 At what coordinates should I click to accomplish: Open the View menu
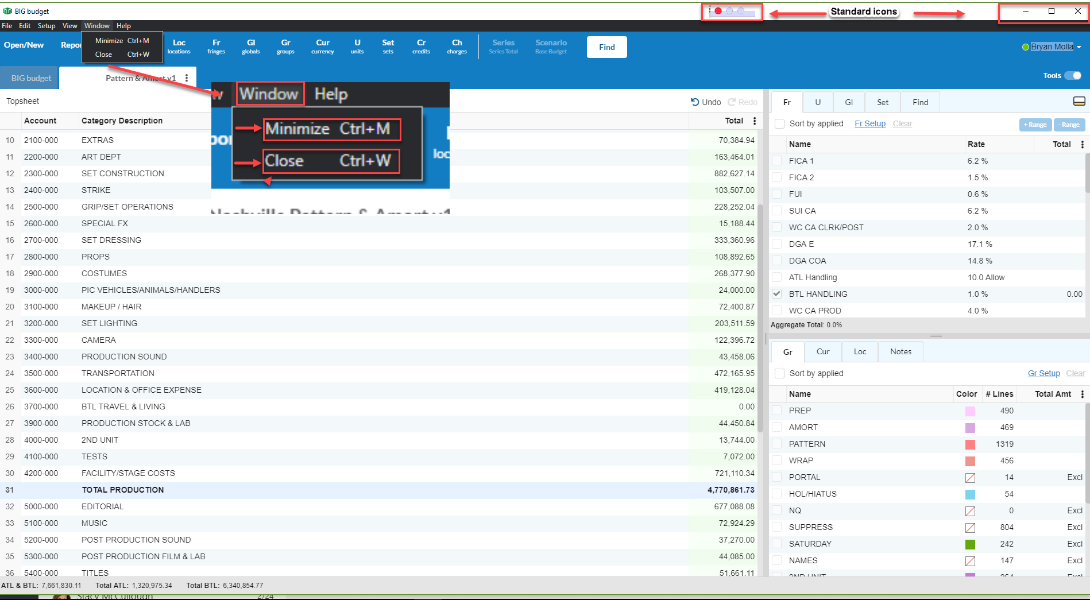pos(70,26)
